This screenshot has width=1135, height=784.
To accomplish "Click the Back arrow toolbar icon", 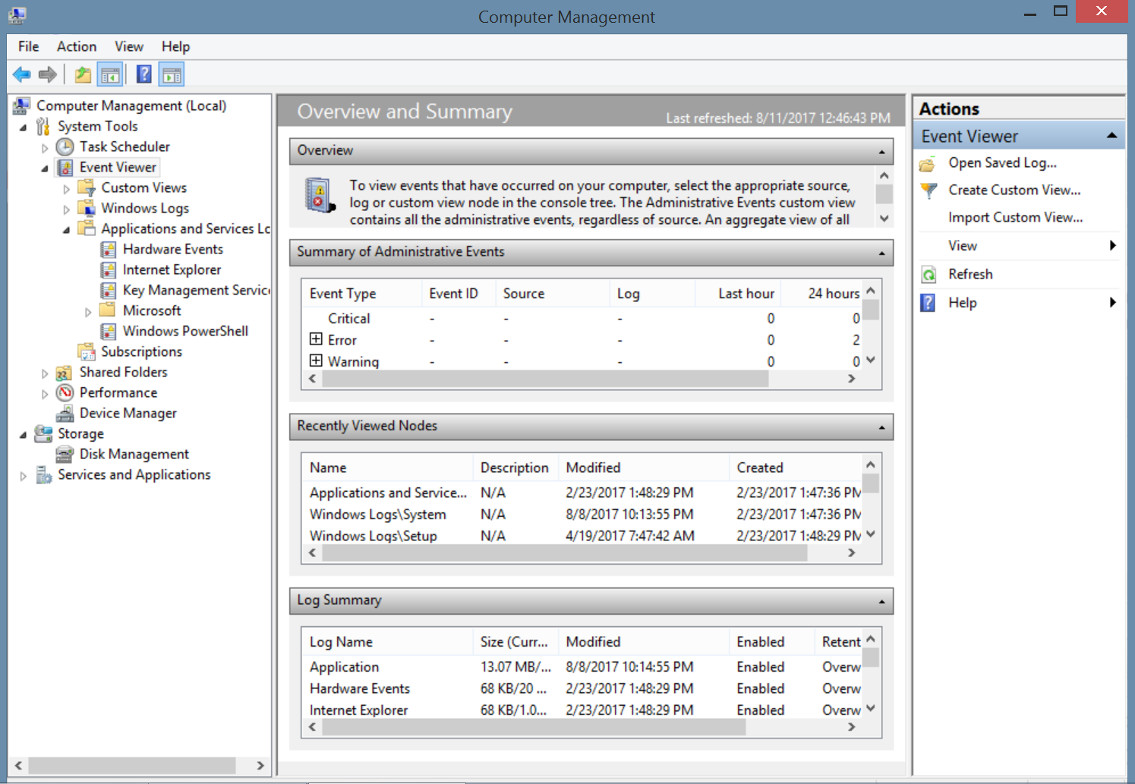I will point(21,75).
